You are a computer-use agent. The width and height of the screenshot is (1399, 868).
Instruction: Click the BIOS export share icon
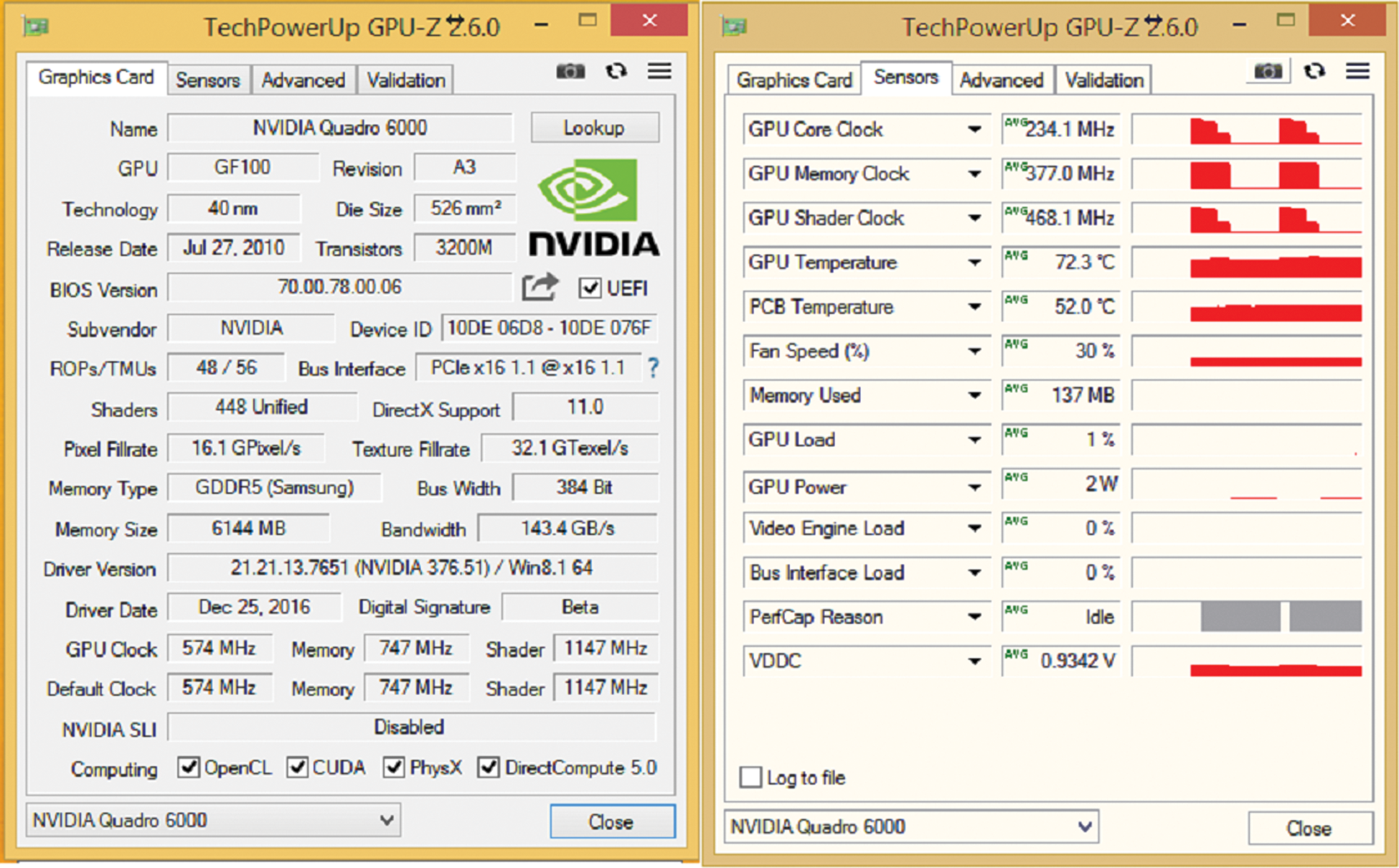click(x=540, y=287)
